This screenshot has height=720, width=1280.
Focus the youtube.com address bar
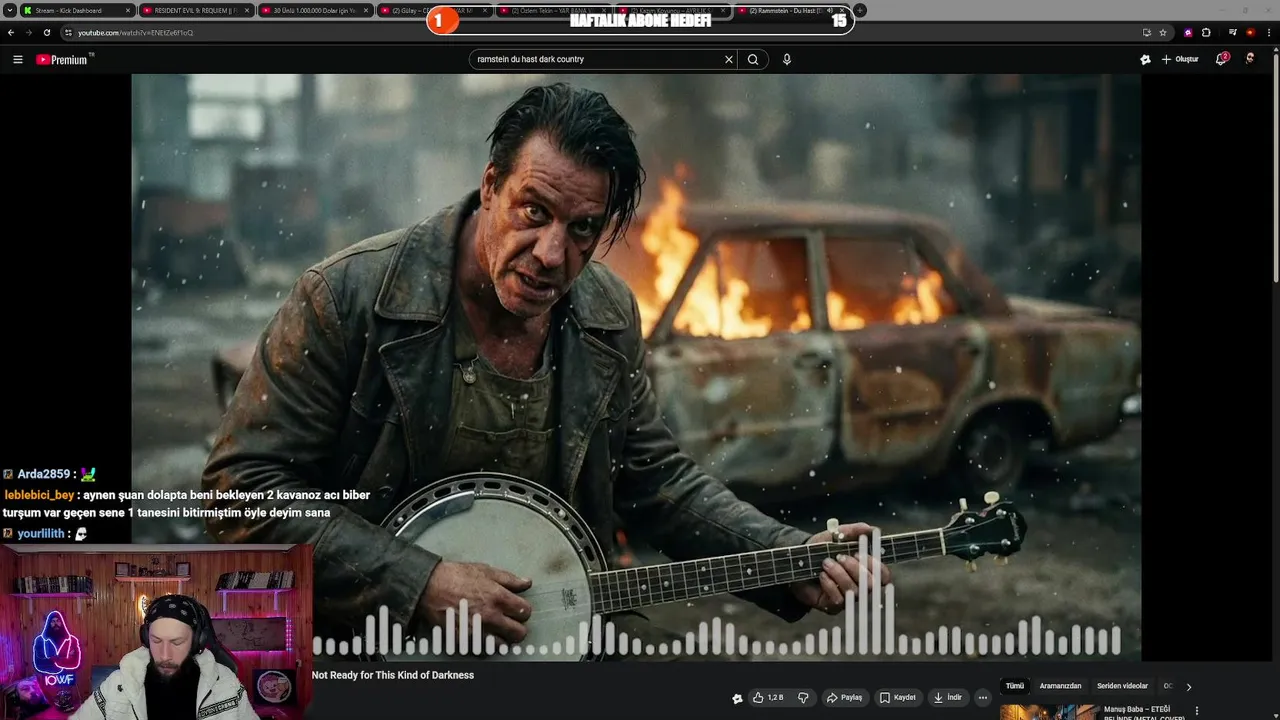tap(600, 32)
